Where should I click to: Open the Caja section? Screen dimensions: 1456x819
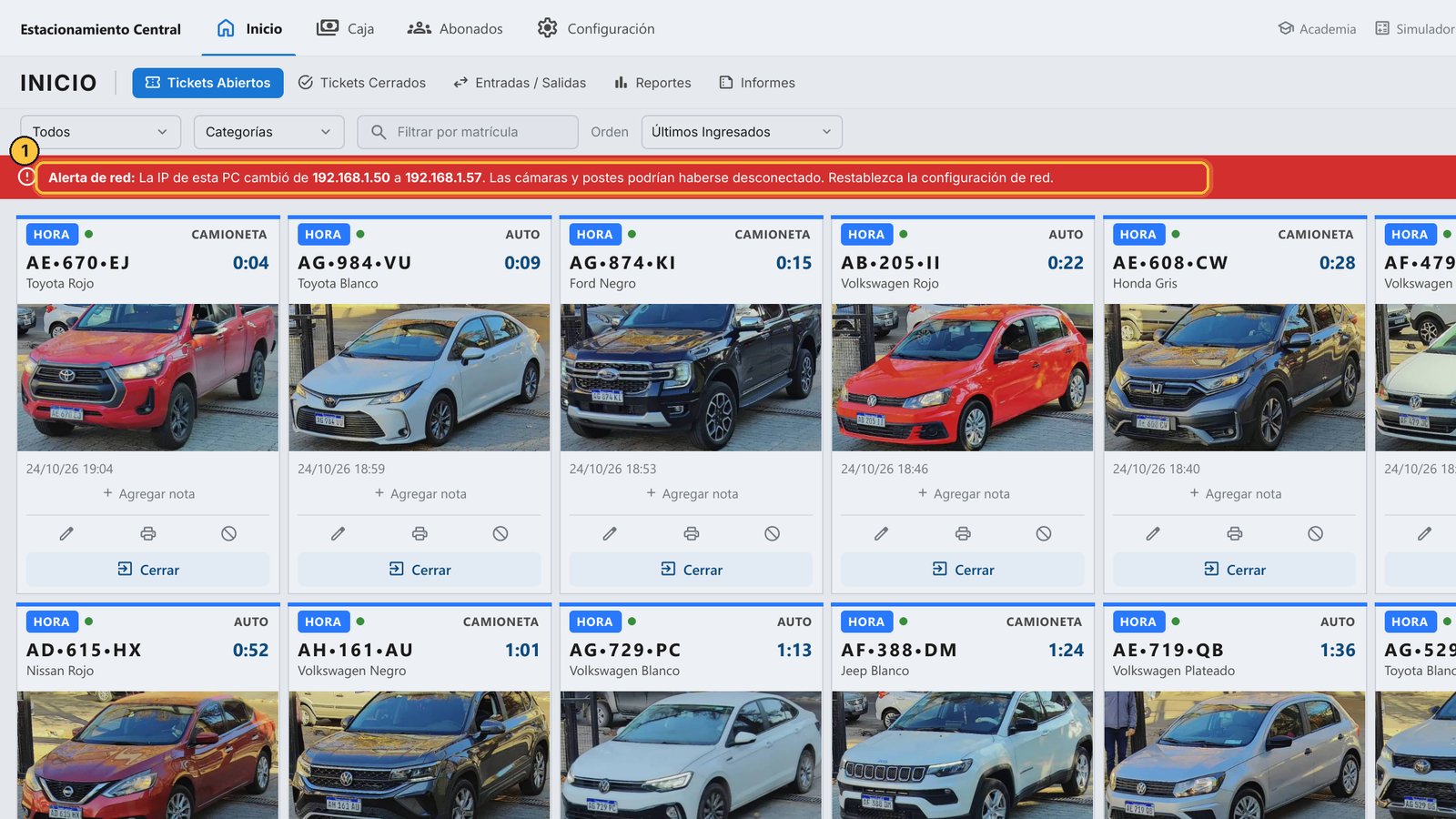[346, 28]
